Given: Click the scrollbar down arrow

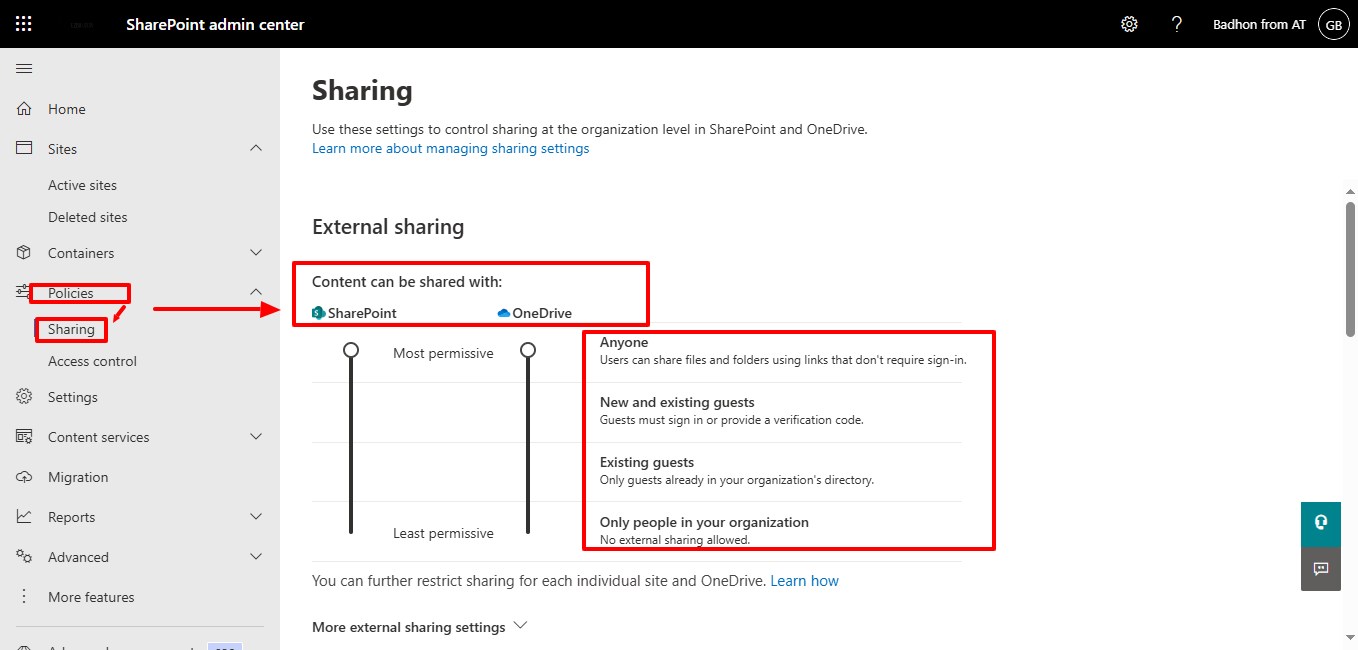Looking at the screenshot, I should tap(1351, 637).
